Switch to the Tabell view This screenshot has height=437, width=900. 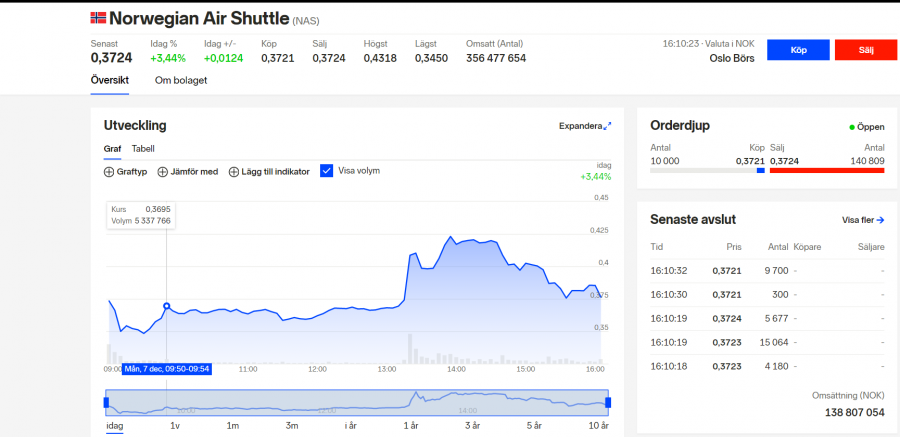pyautogui.click(x=143, y=149)
